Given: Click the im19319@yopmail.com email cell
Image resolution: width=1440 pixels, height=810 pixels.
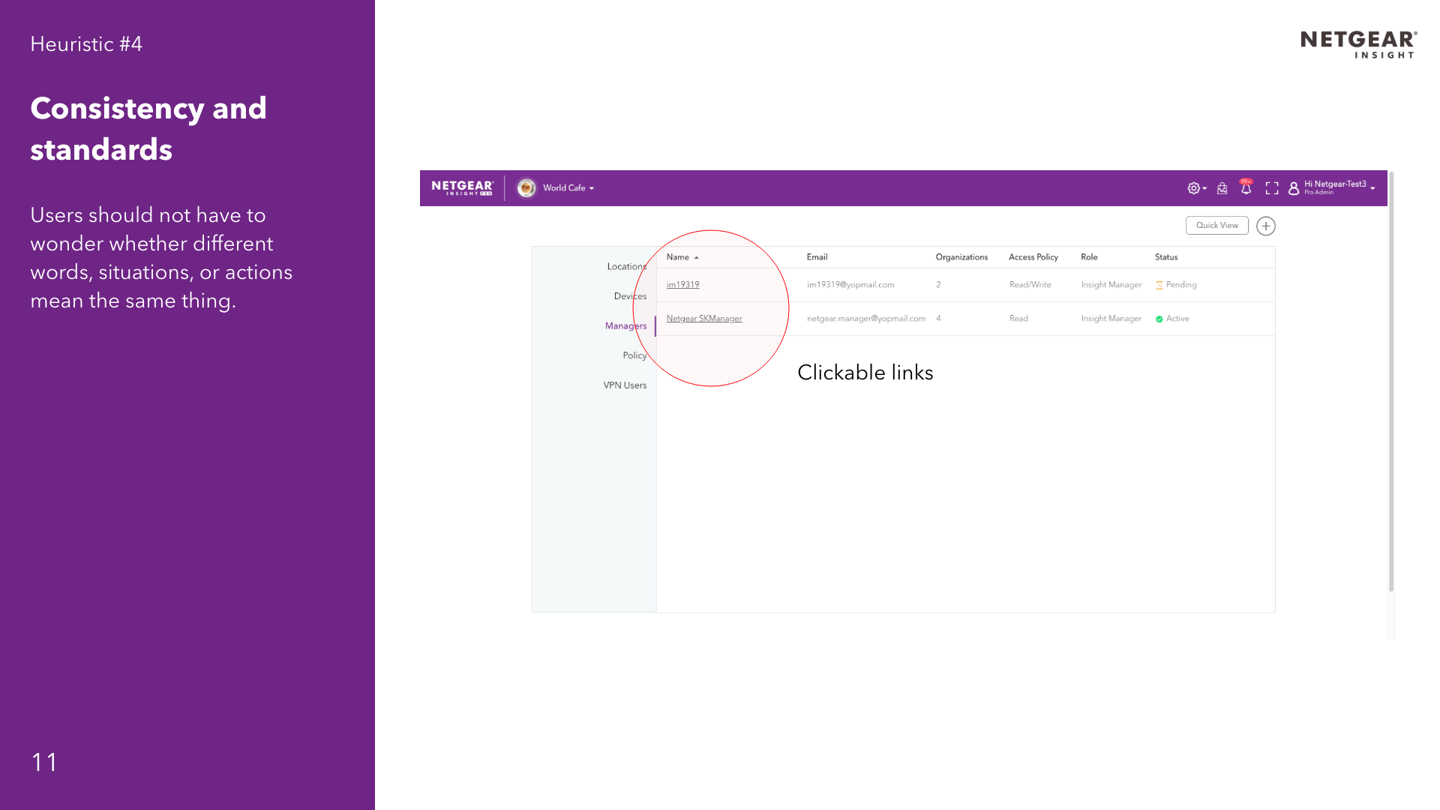Looking at the screenshot, I should point(851,285).
